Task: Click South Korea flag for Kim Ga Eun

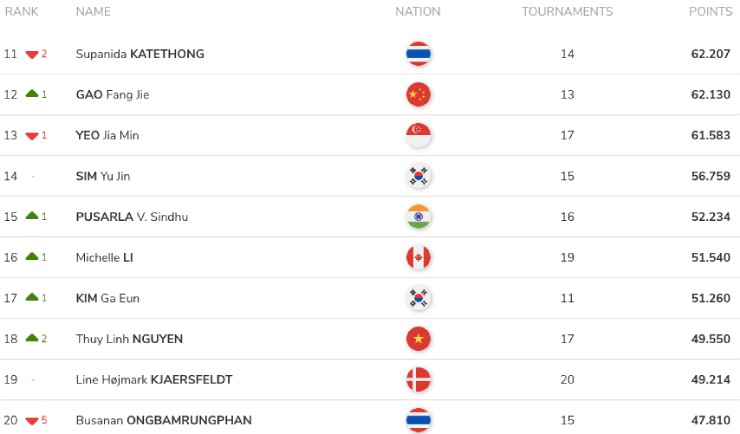Action: pyautogui.click(x=418, y=298)
